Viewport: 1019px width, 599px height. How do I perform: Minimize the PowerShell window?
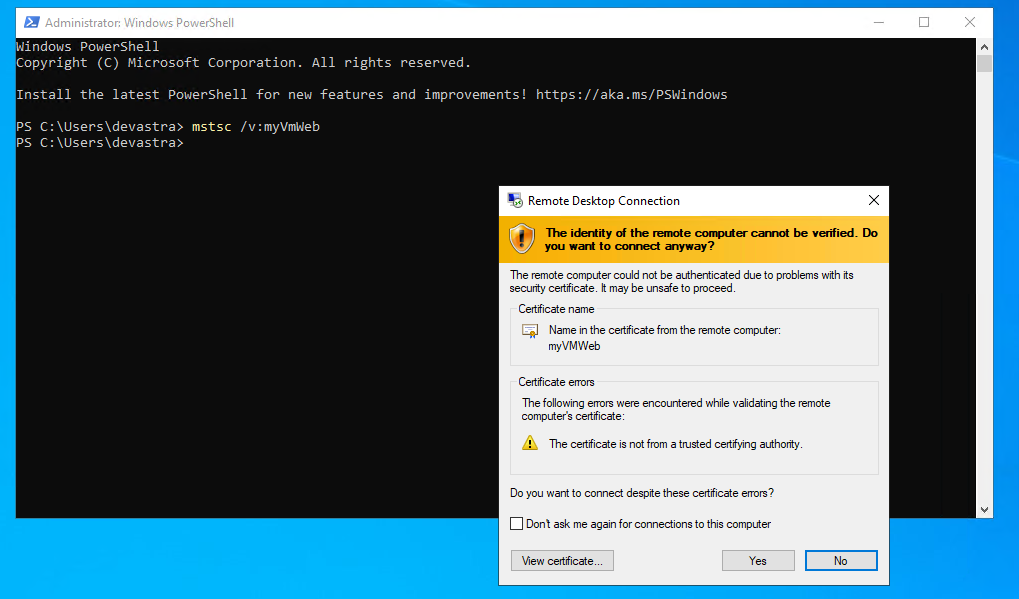(879, 23)
